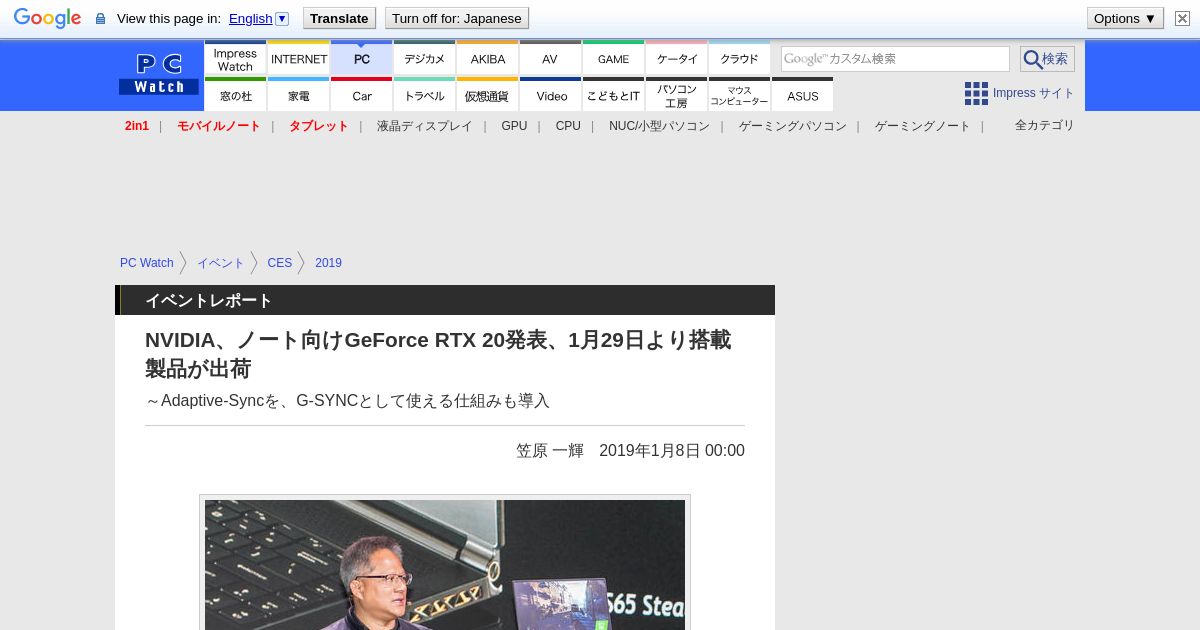1200x630 pixels.
Task: Click イベント breadcrumb link
Action: [x=220, y=263]
